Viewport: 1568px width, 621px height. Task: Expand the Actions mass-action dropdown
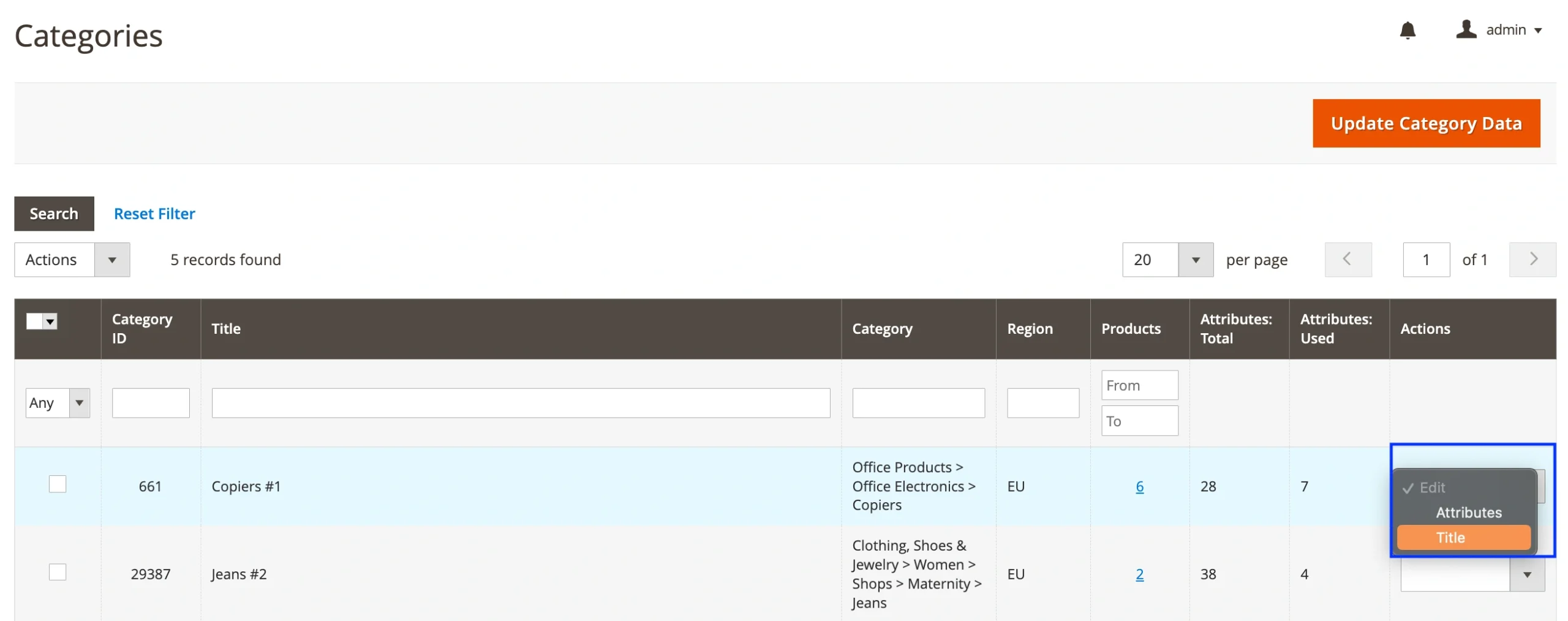(111, 260)
